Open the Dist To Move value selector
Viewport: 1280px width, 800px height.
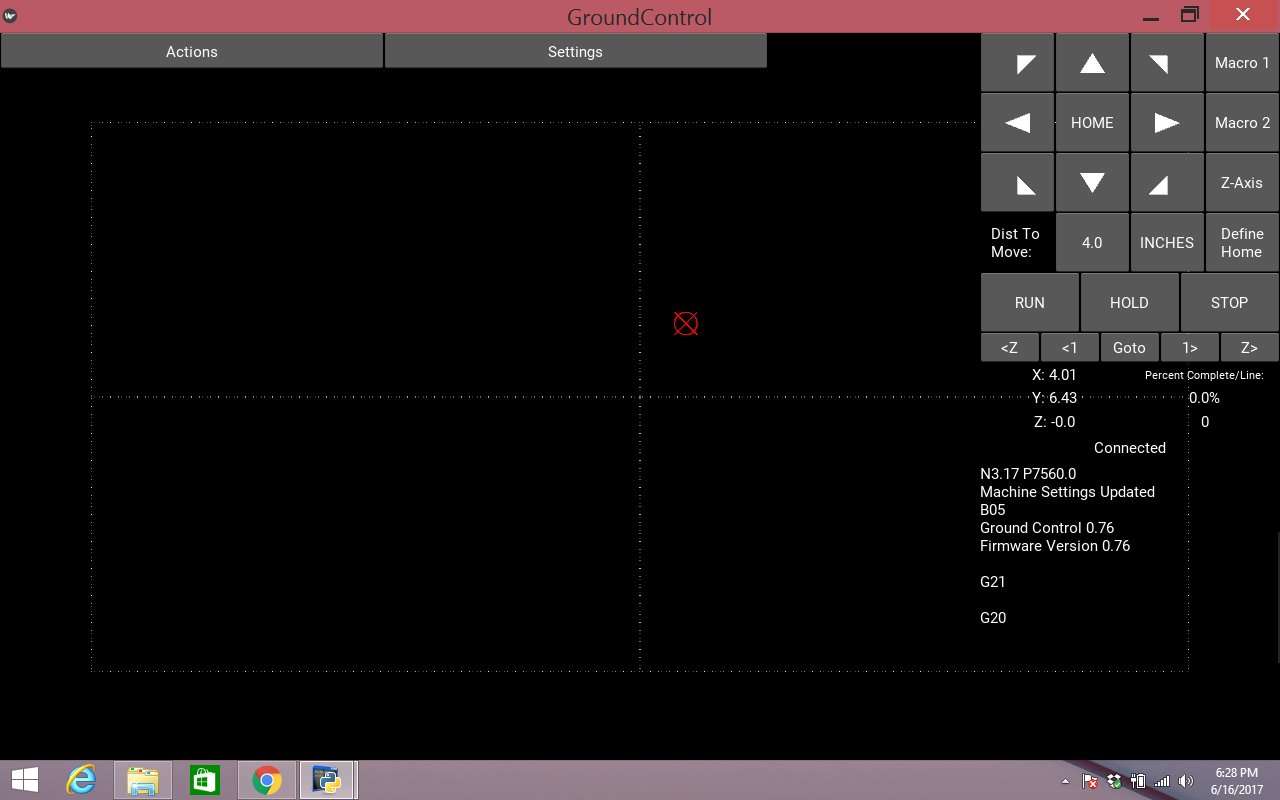1092,242
